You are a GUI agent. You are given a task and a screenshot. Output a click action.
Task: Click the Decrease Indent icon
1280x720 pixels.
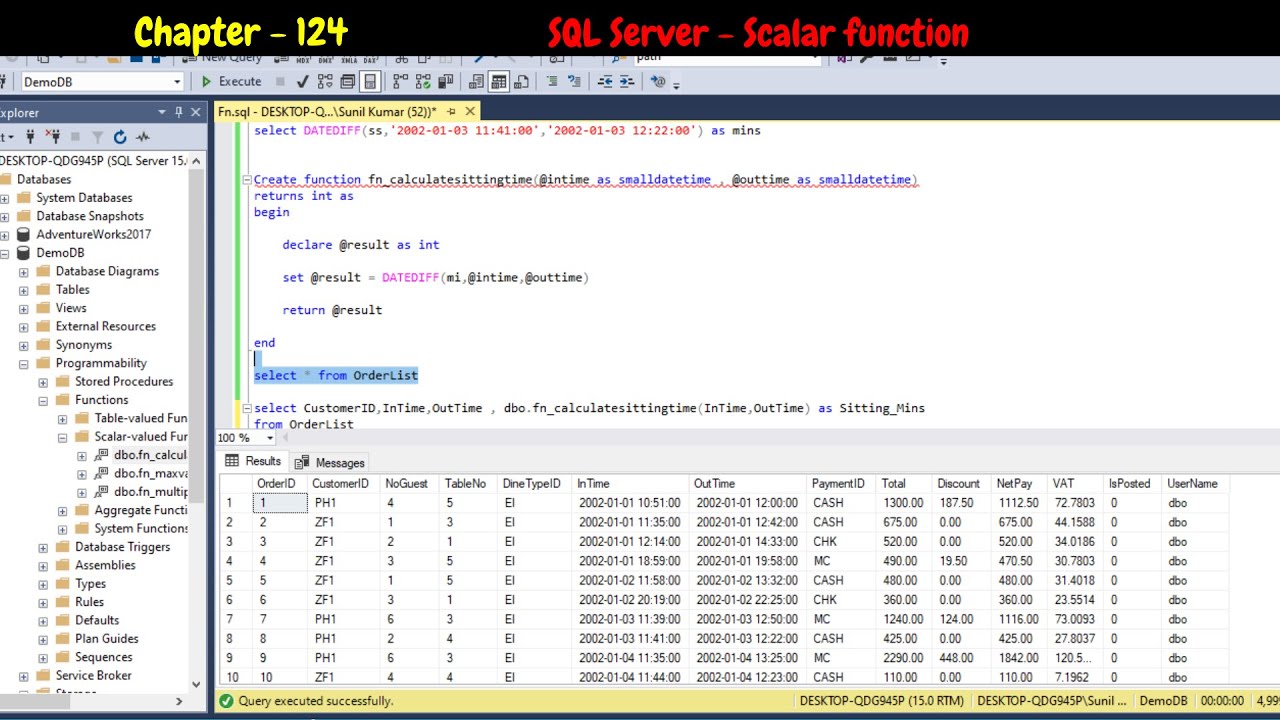605,82
